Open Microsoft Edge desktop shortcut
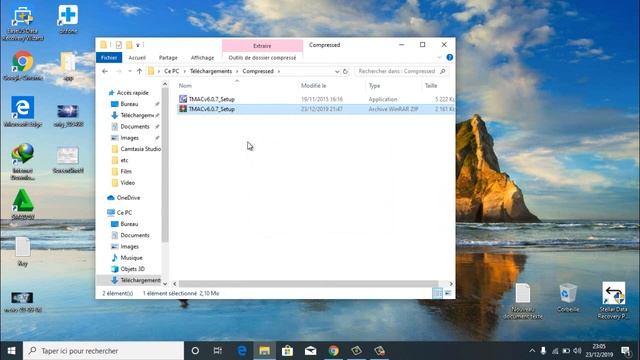 (x=22, y=112)
